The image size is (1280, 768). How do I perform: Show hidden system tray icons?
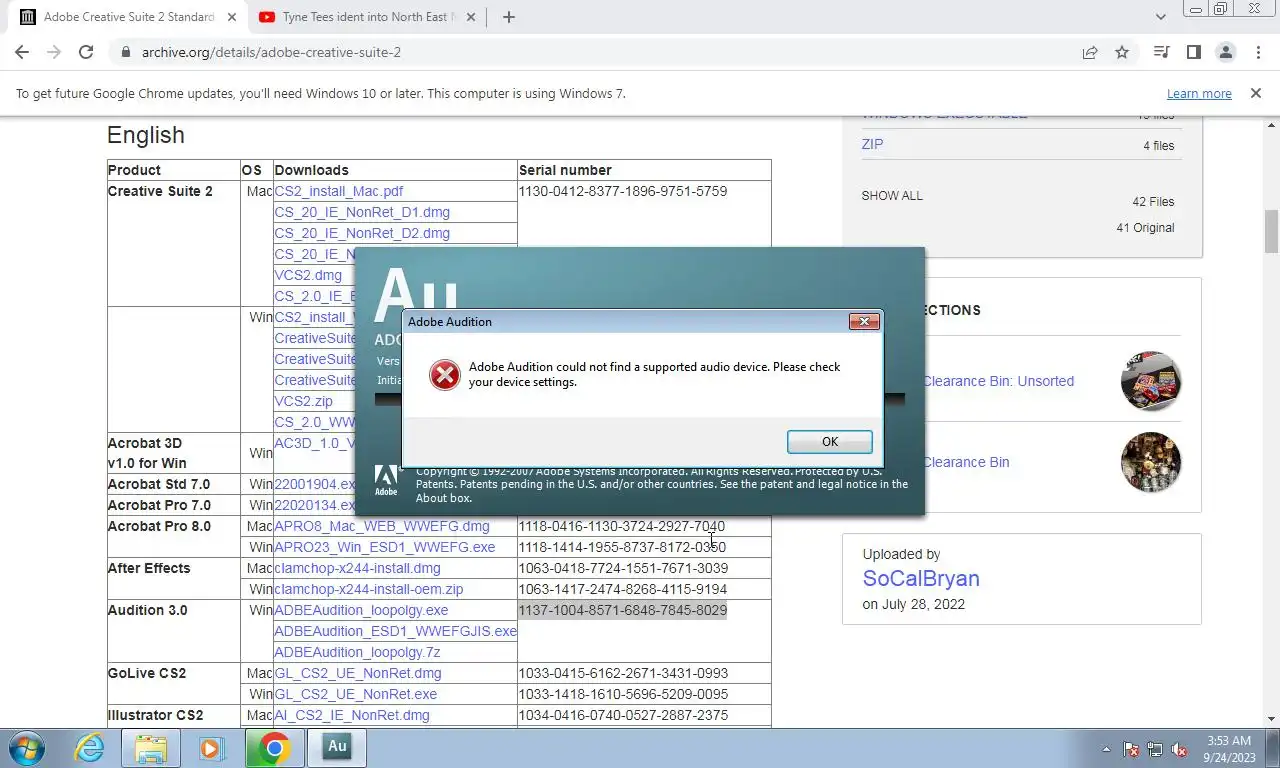[1106, 749]
